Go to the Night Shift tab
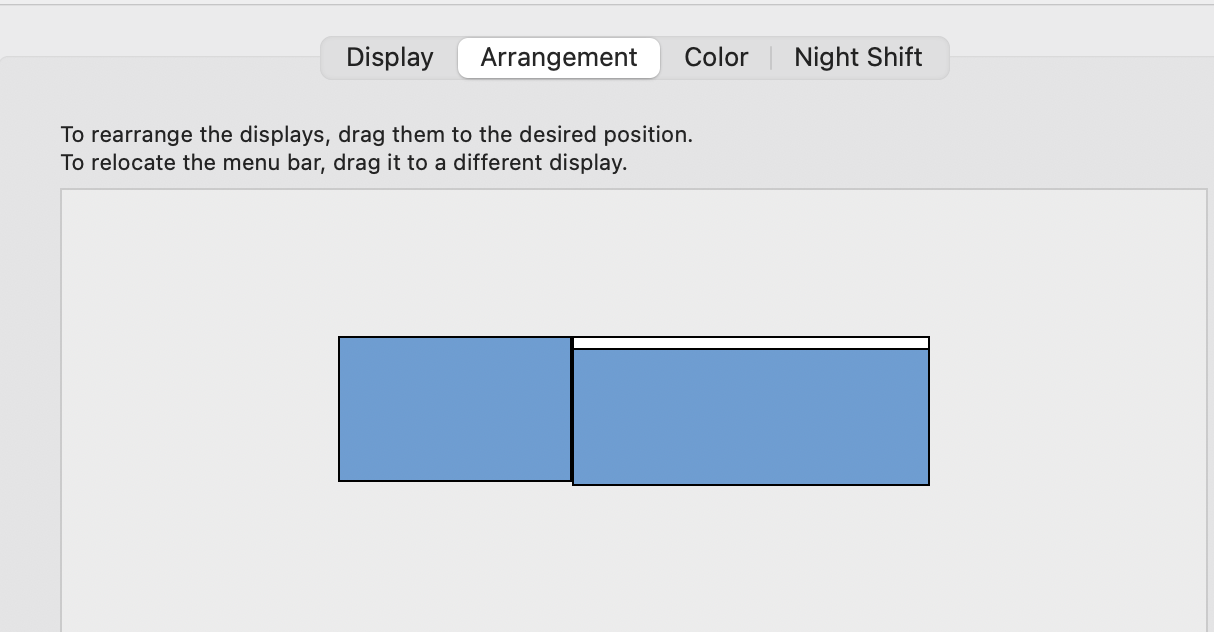1214x632 pixels. point(858,58)
